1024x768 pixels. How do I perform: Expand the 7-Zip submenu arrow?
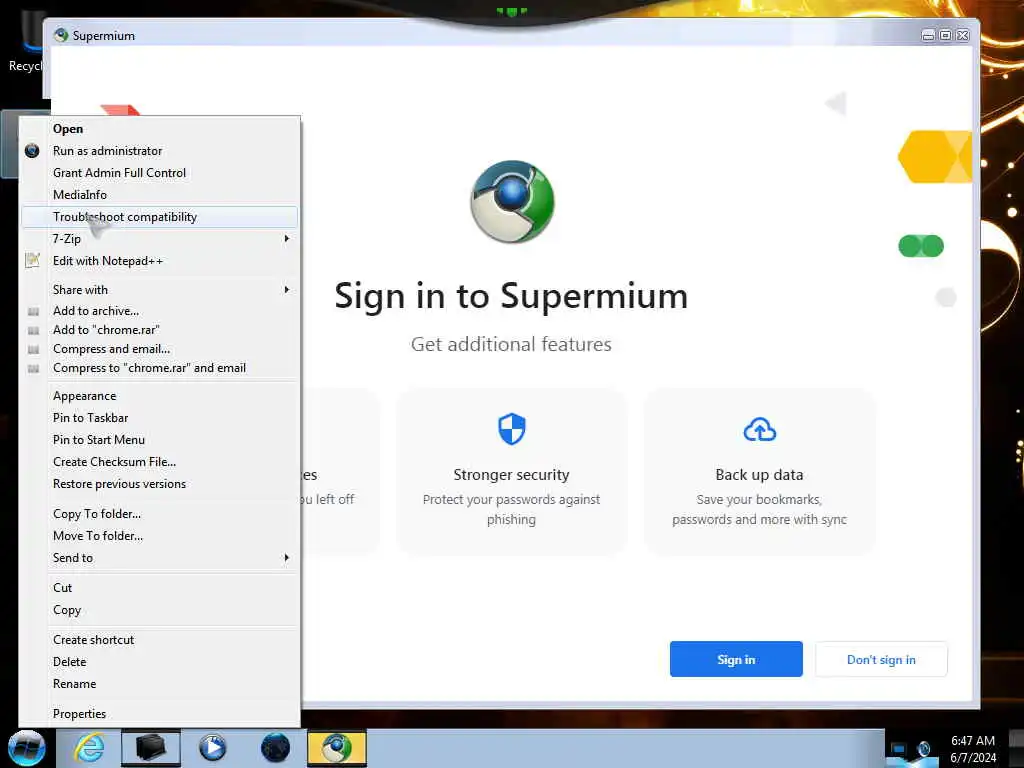(286, 239)
